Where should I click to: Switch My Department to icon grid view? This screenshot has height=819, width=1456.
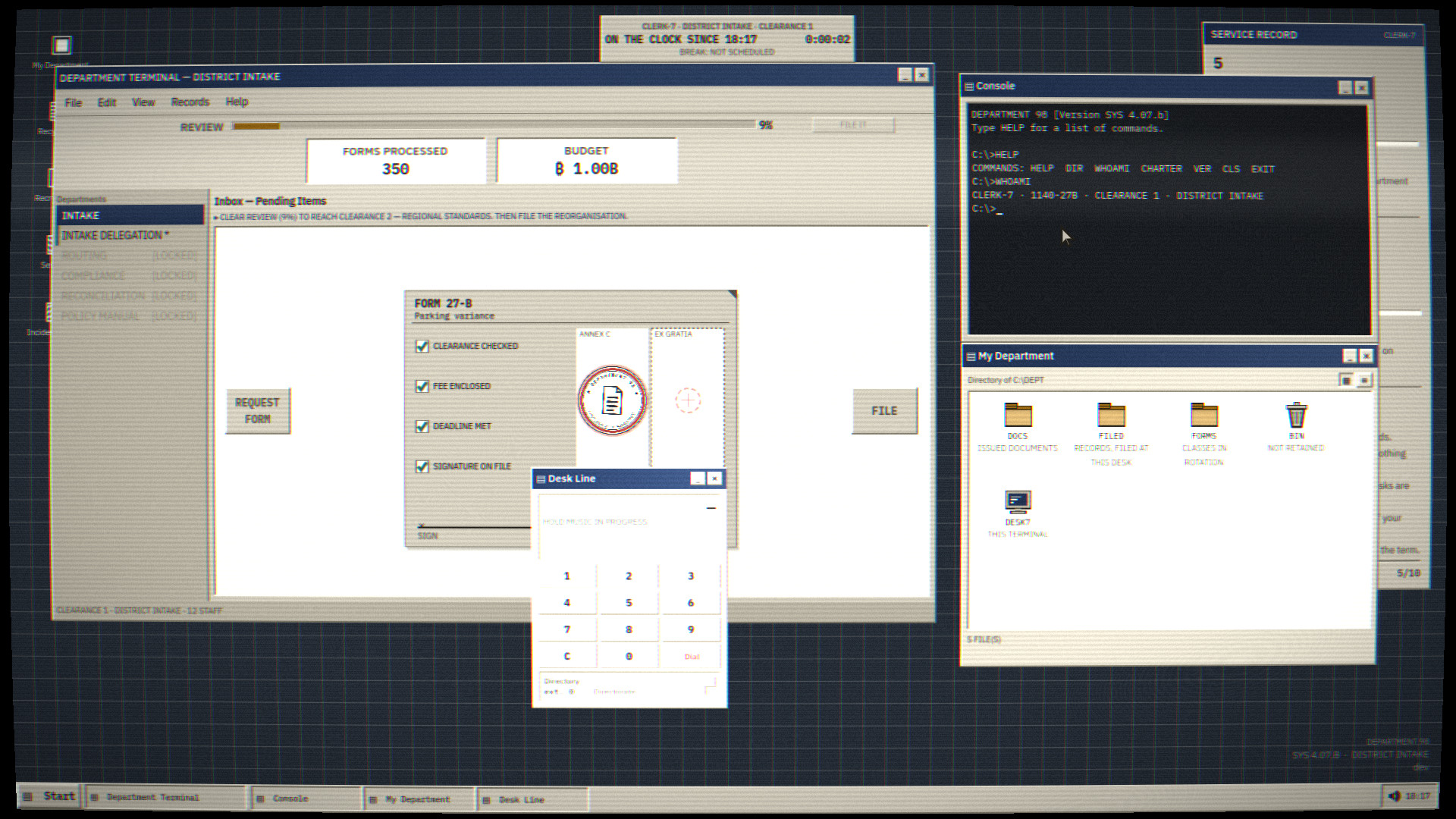[x=1346, y=380]
